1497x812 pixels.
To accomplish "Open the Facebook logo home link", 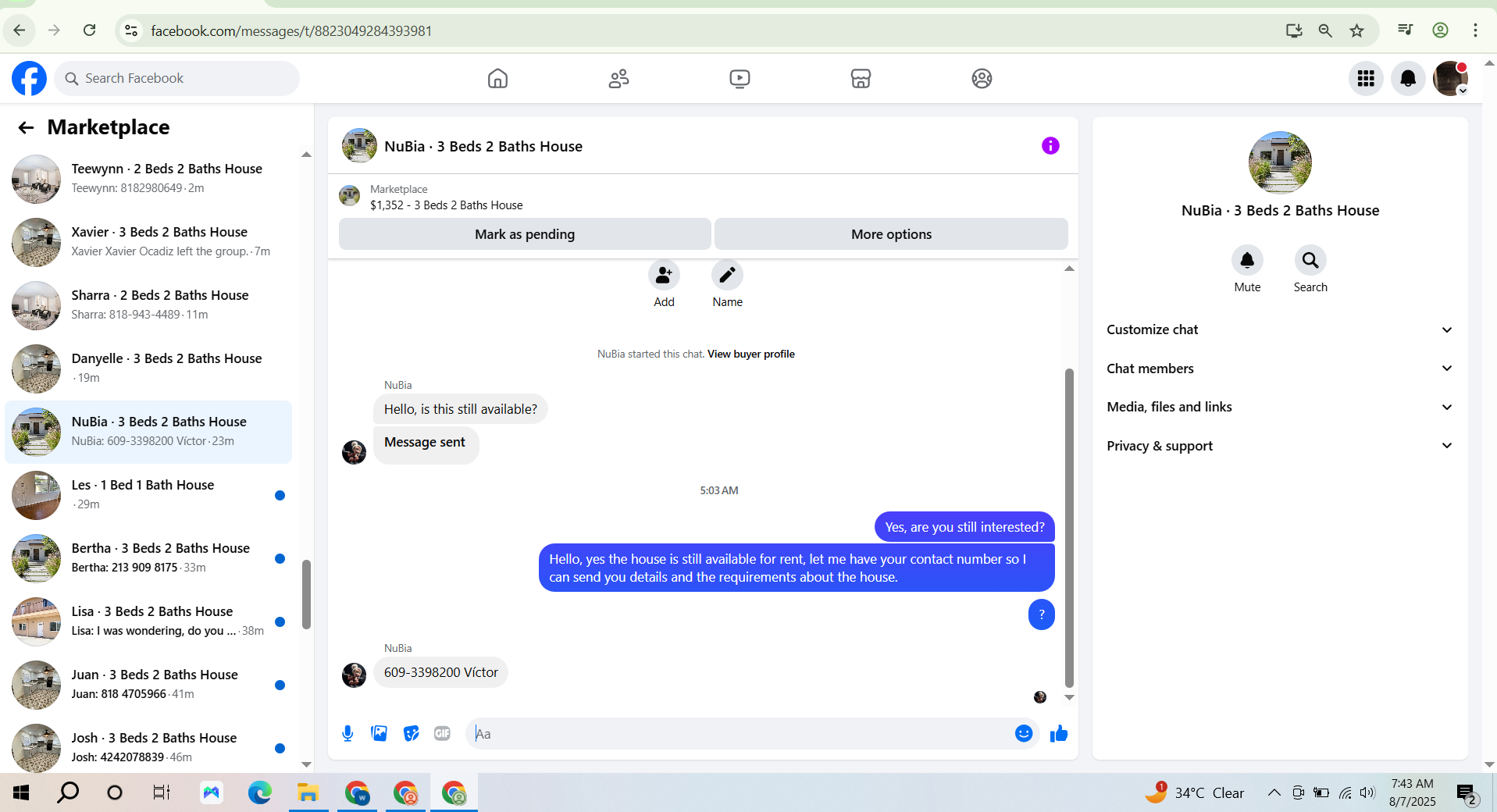I will pyautogui.click(x=29, y=78).
